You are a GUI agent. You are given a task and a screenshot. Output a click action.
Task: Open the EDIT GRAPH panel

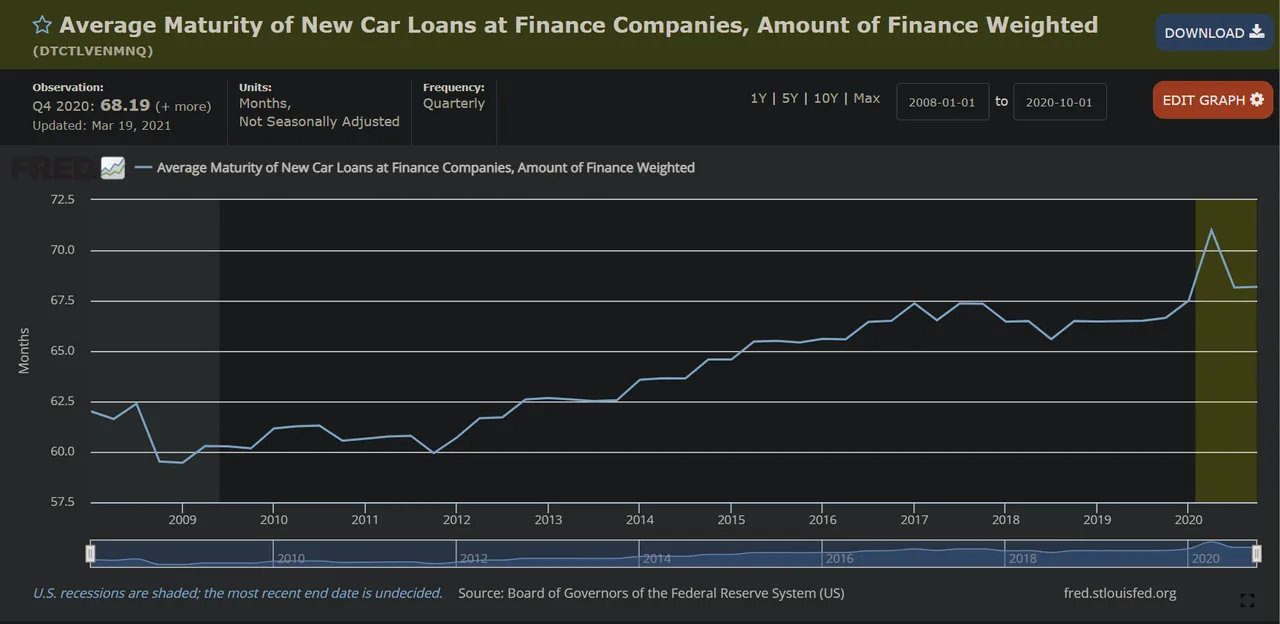tap(1213, 100)
